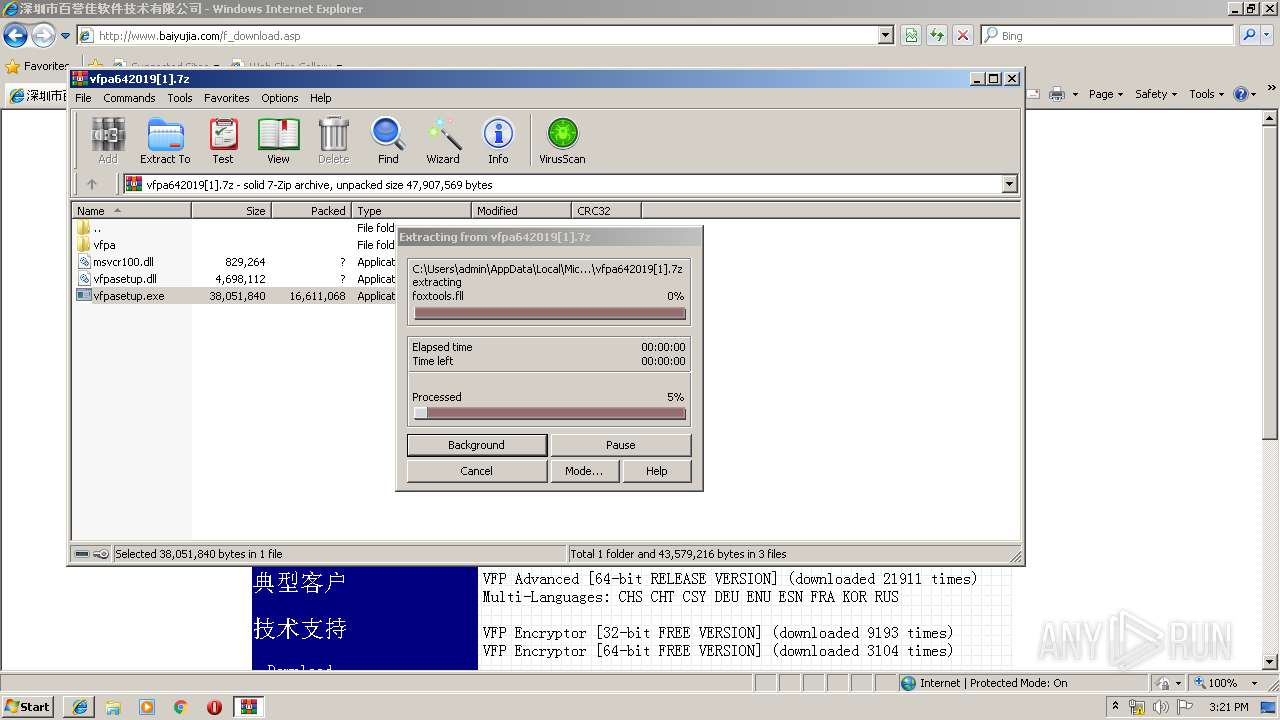Screen dimensions: 1280x720
Task: Click Action Center flag tray icon
Action: coord(1185,707)
